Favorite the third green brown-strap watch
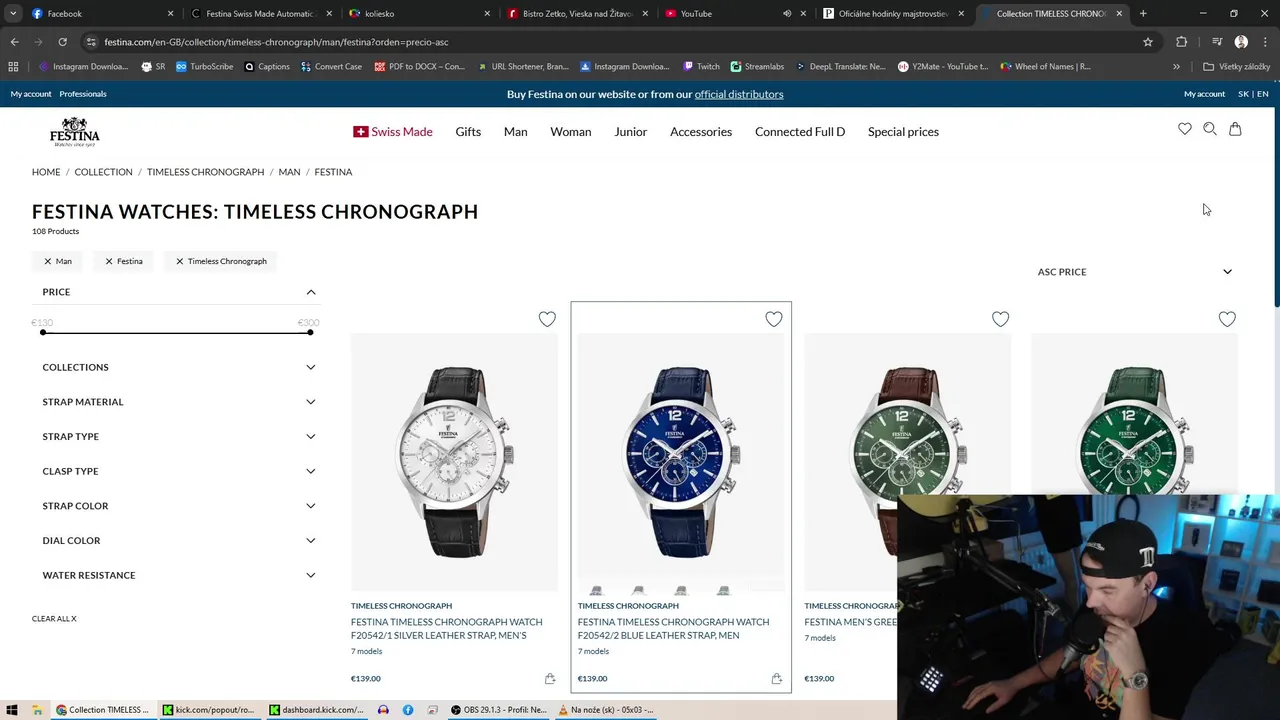The image size is (1280, 720). tap(1001, 319)
